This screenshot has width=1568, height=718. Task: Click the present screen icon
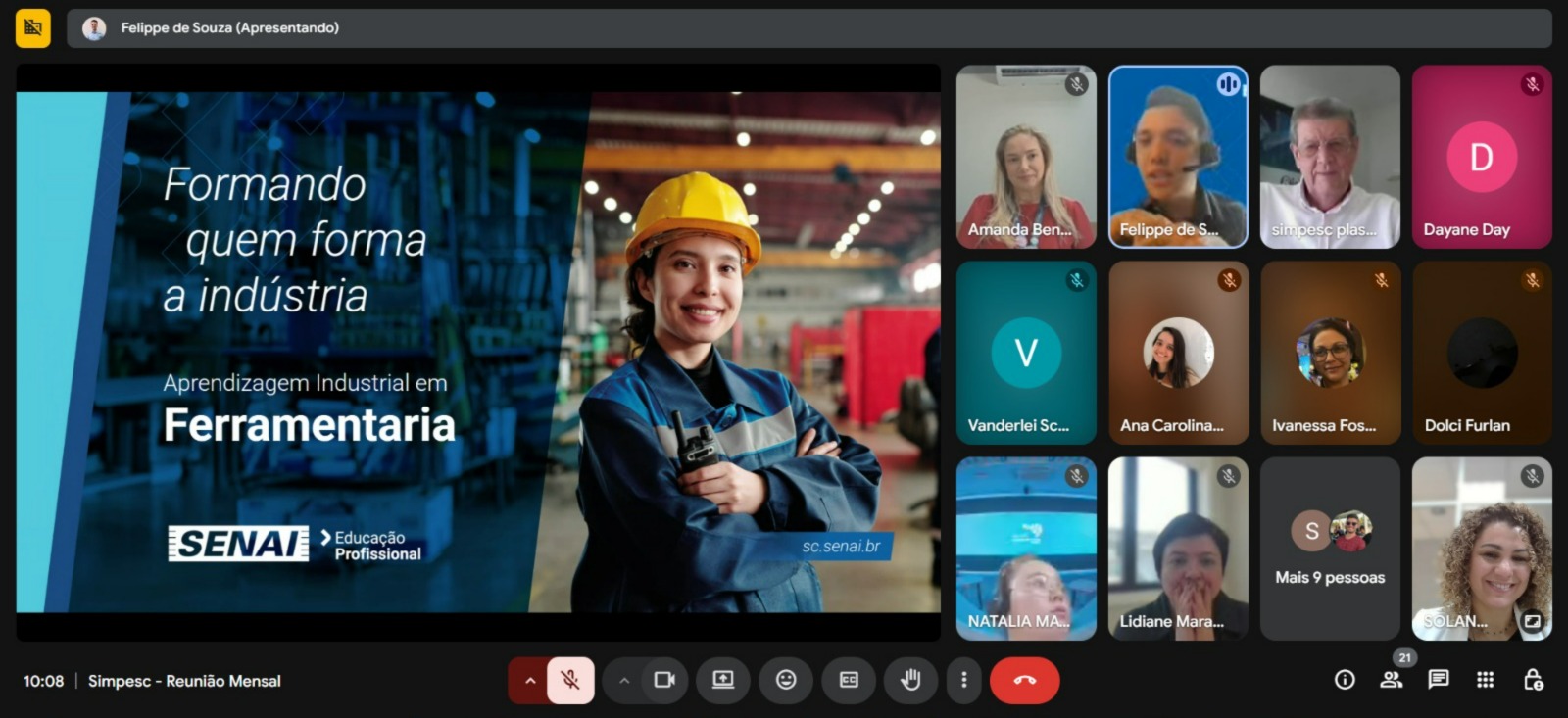point(723,680)
